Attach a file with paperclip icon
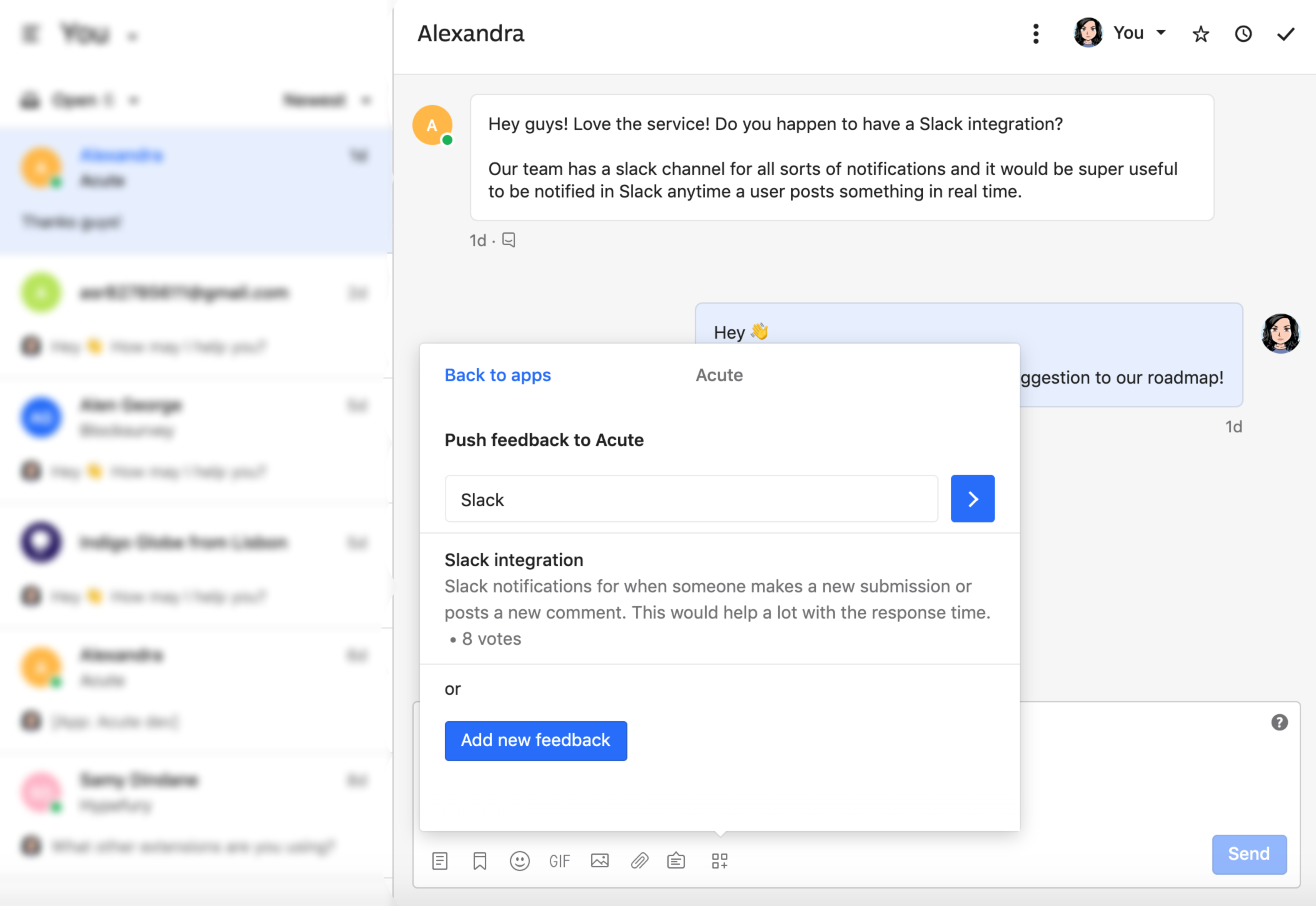The width and height of the screenshot is (1316, 906). [639, 861]
